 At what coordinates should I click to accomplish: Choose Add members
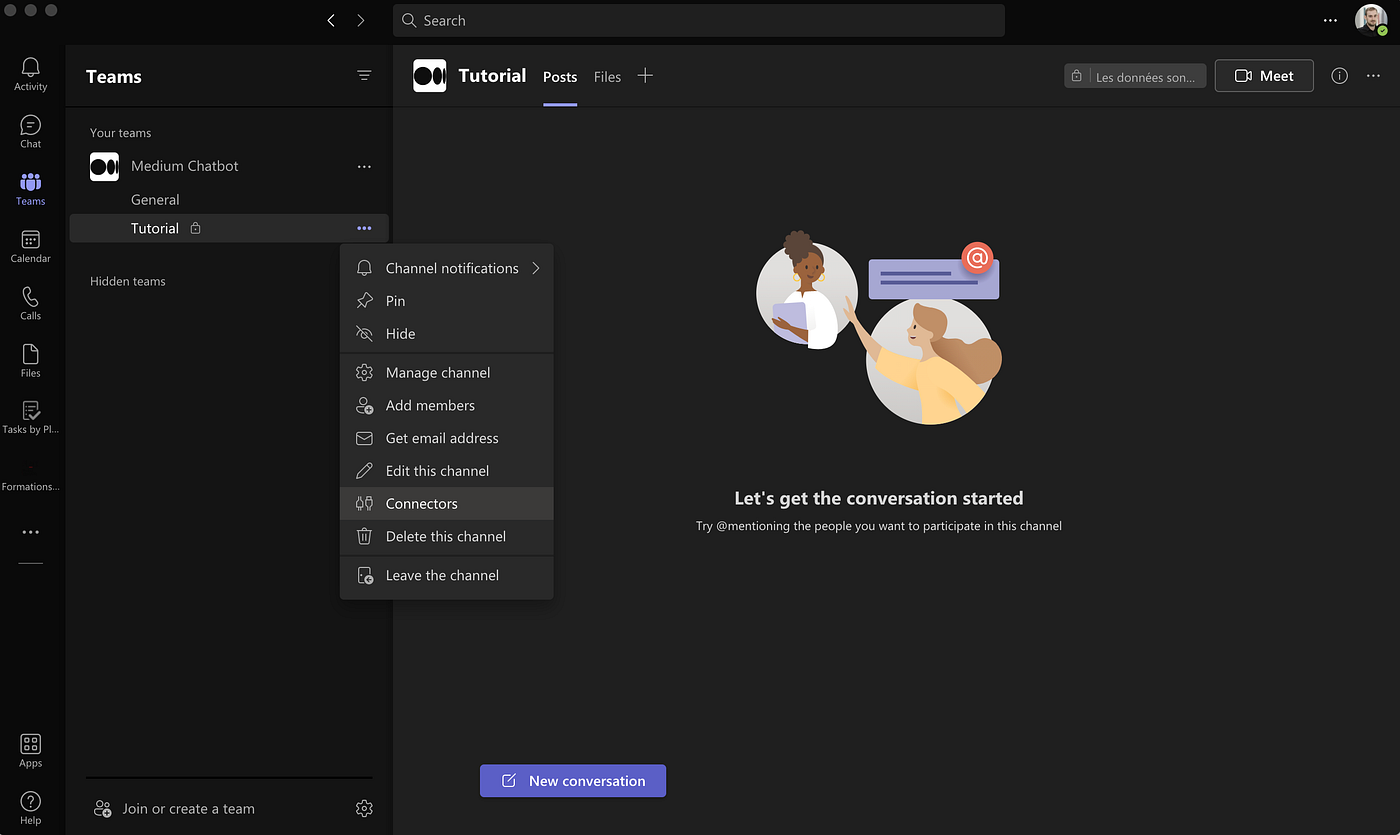click(x=447, y=405)
